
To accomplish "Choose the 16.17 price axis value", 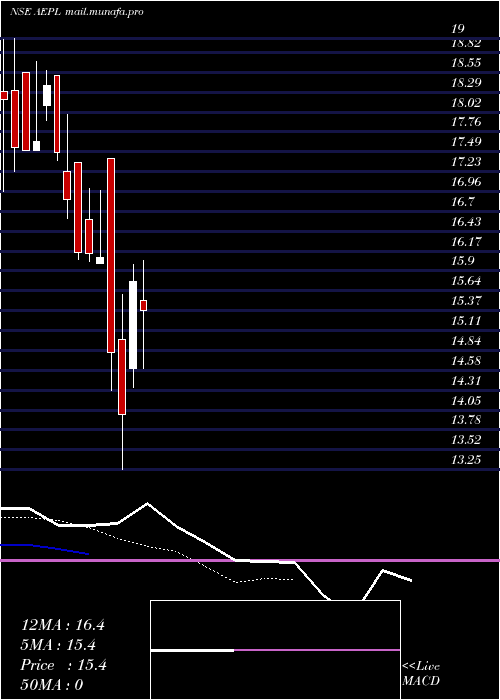I will 466,242.
